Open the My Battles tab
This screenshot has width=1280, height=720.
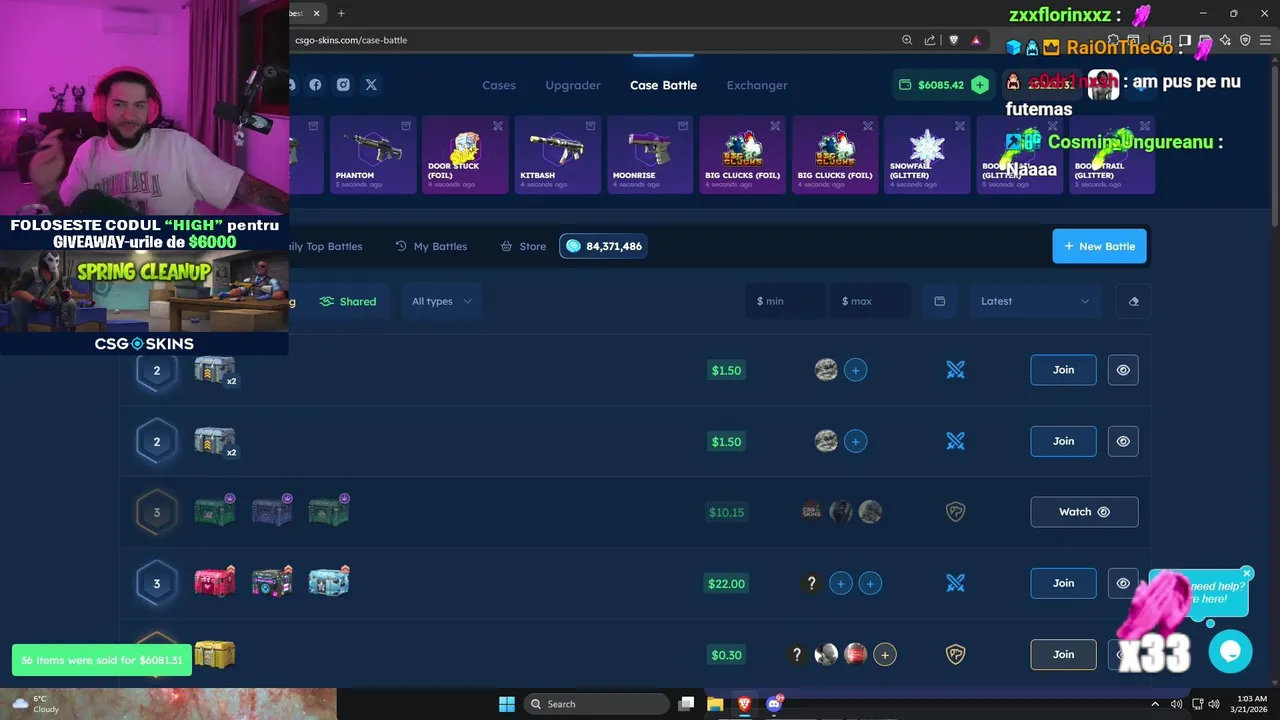431,246
